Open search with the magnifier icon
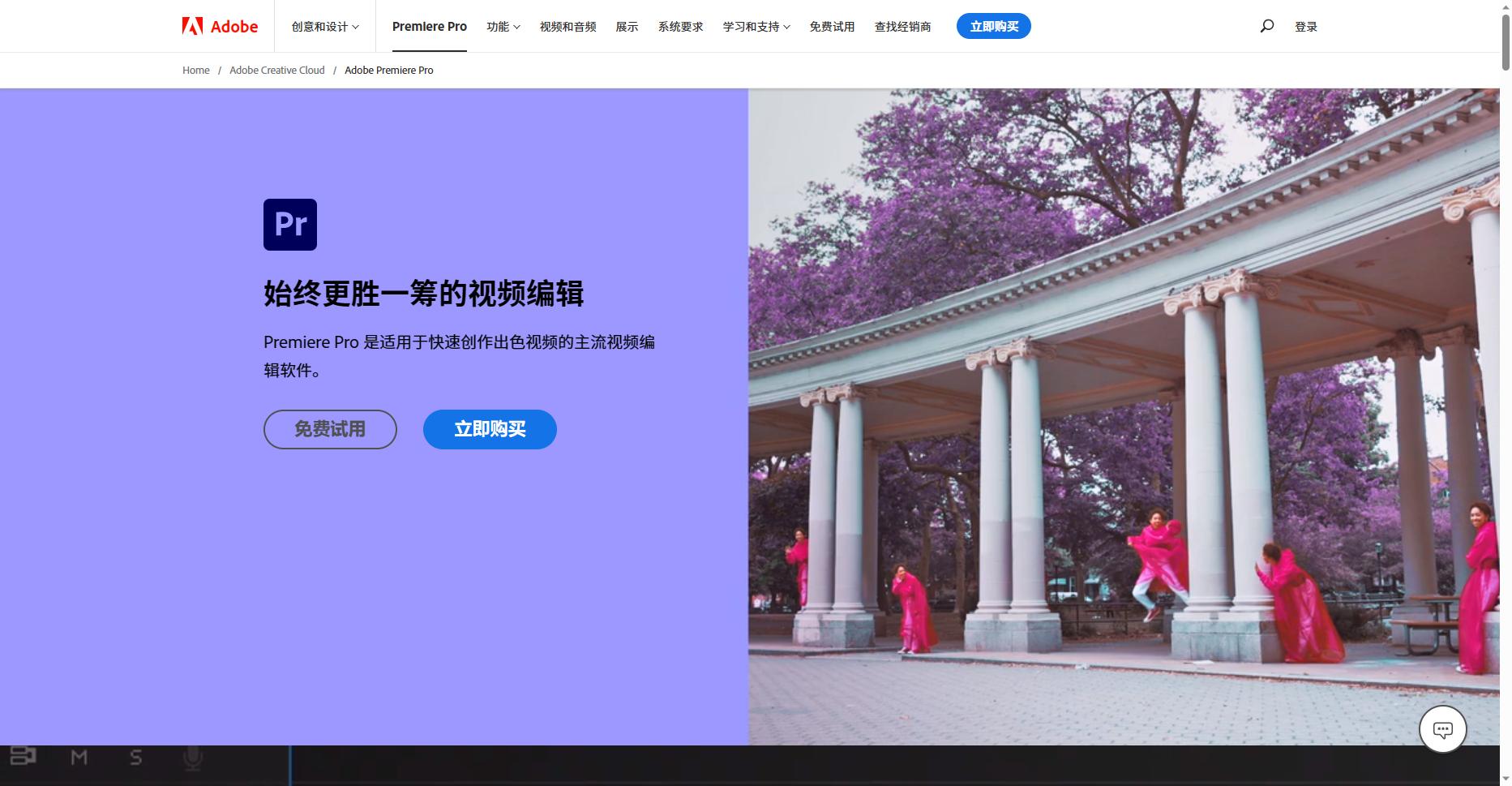The height and width of the screenshot is (786, 1512). [x=1266, y=25]
